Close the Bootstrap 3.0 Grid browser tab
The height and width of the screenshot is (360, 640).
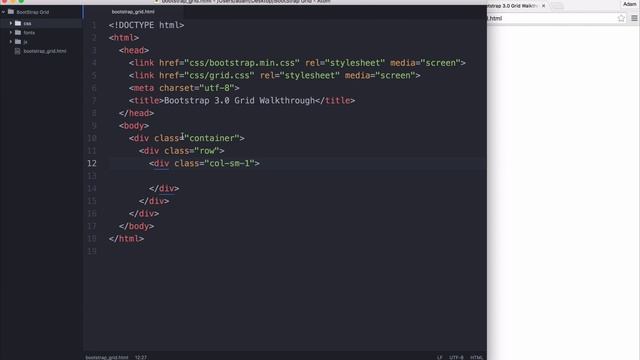click(x=544, y=6)
